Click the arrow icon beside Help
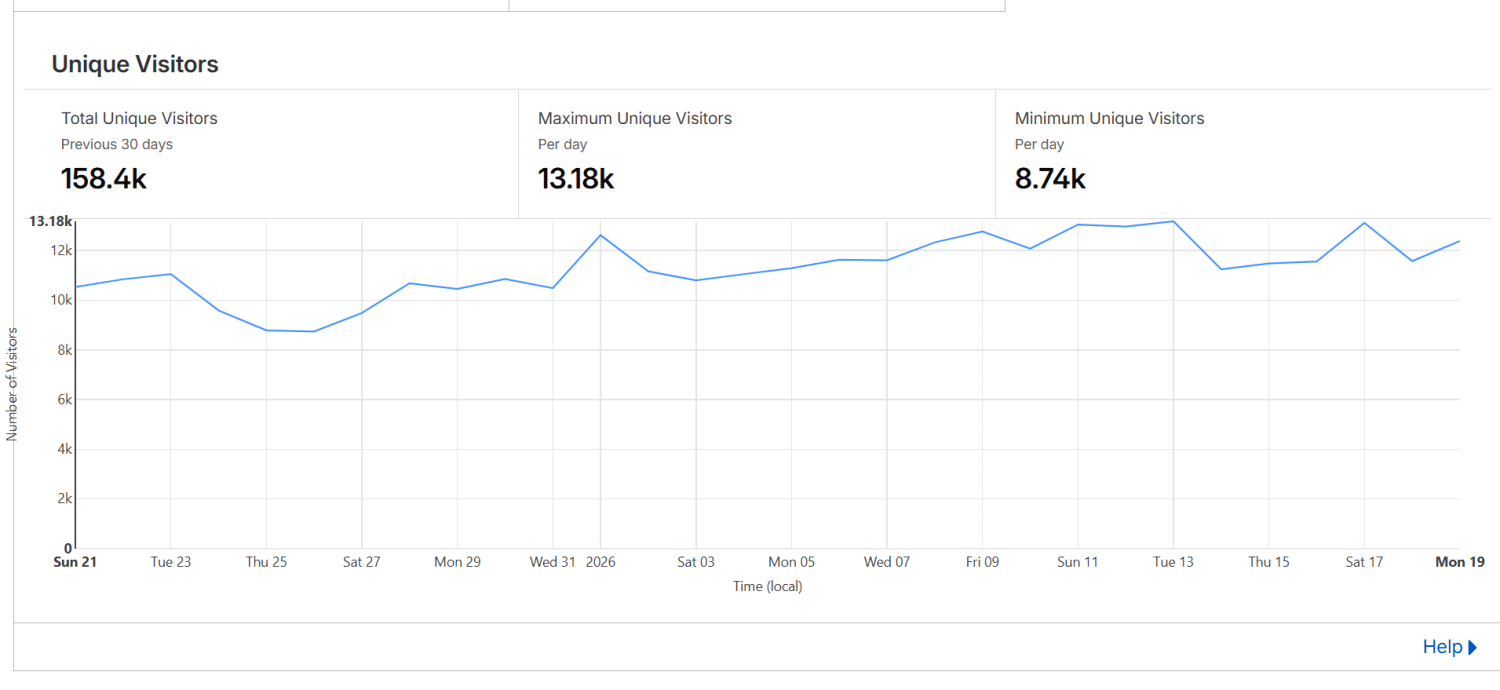Screen dimensions: 1500x690 point(1472,647)
